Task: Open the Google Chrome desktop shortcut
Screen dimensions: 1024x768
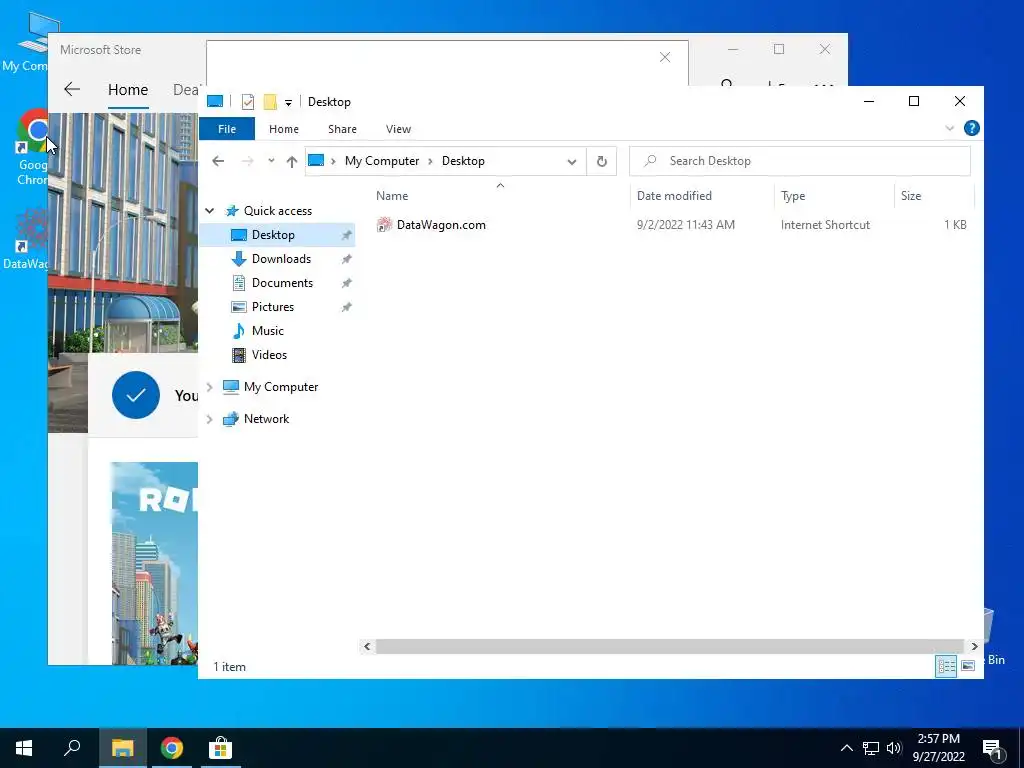Action: click(33, 148)
